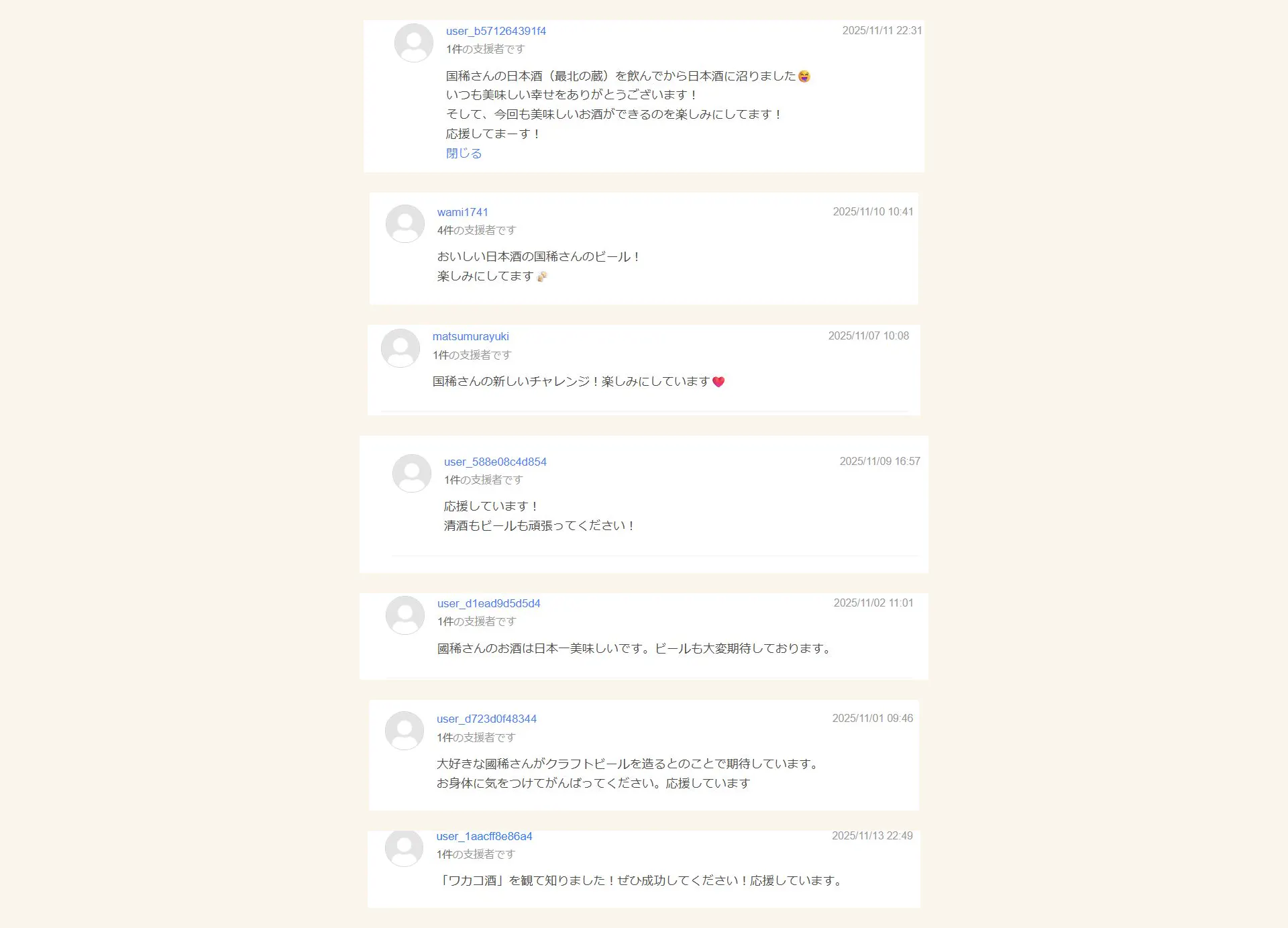Click the 2025/11/13 22:49 timestamp
The width and height of the screenshot is (1288, 928).
(x=872, y=836)
